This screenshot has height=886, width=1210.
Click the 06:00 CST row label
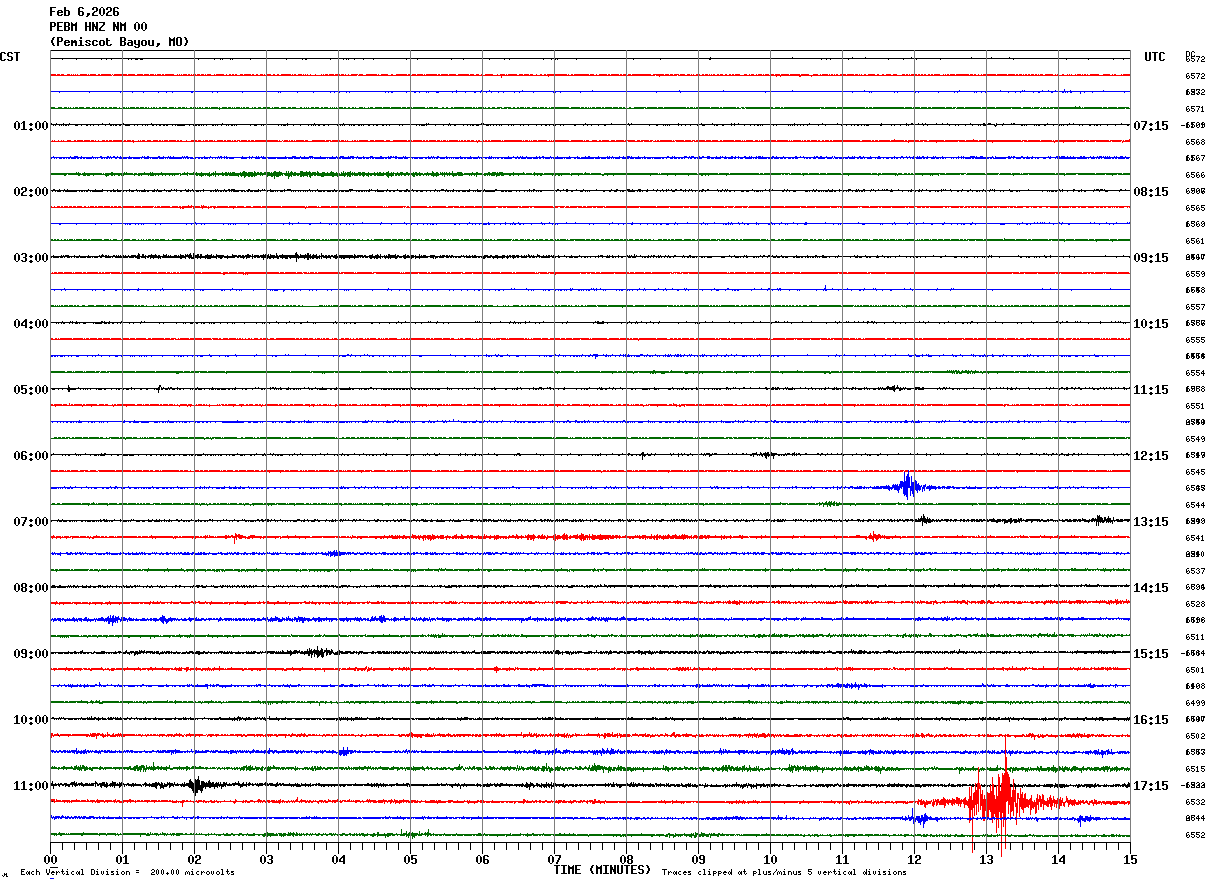coord(31,456)
